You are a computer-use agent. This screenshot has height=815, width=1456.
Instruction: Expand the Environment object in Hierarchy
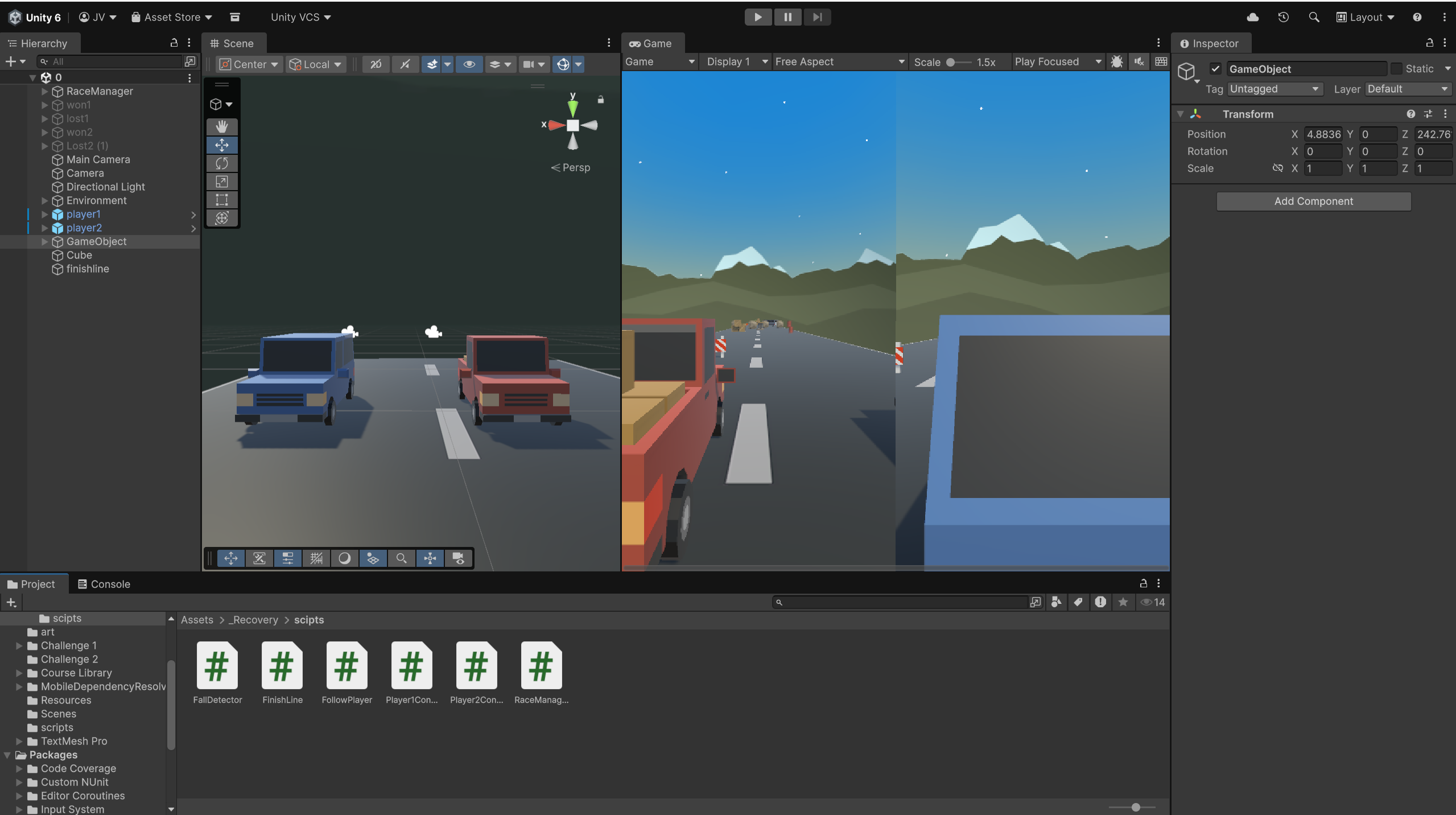(x=44, y=200)
